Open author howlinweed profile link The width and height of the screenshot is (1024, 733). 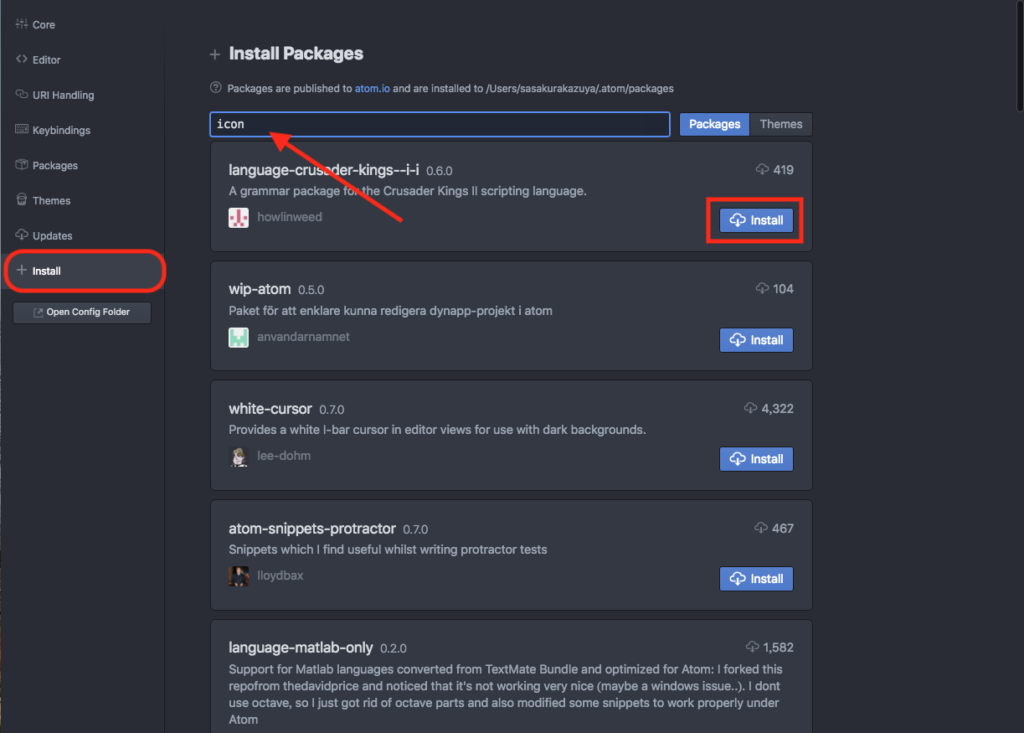pyautogui.click(x=289, y=217)
